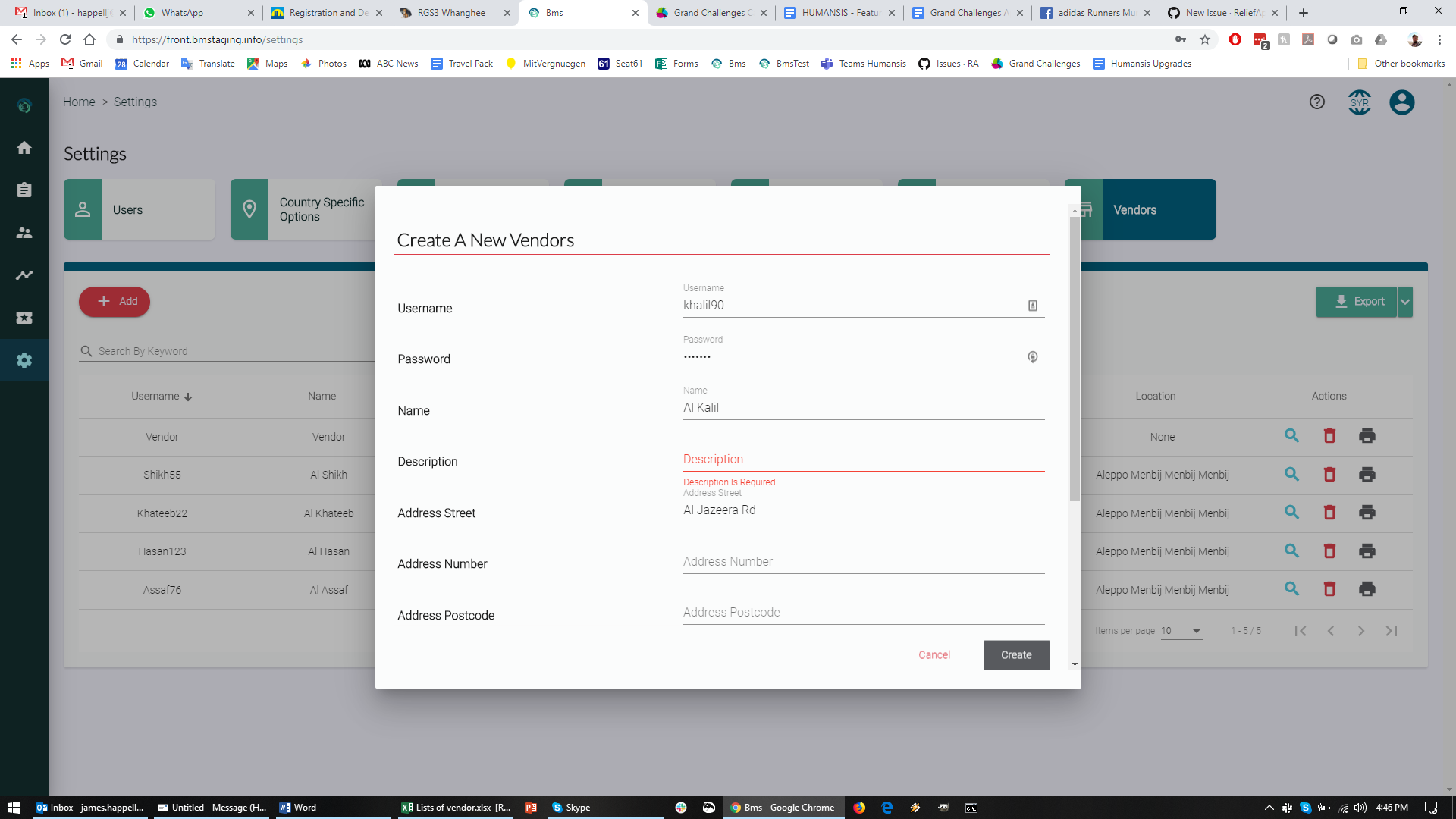View Assaf76 vendor details with the magnifier icon
This screenshot has width=1456, height=819.
[1292, 588]
